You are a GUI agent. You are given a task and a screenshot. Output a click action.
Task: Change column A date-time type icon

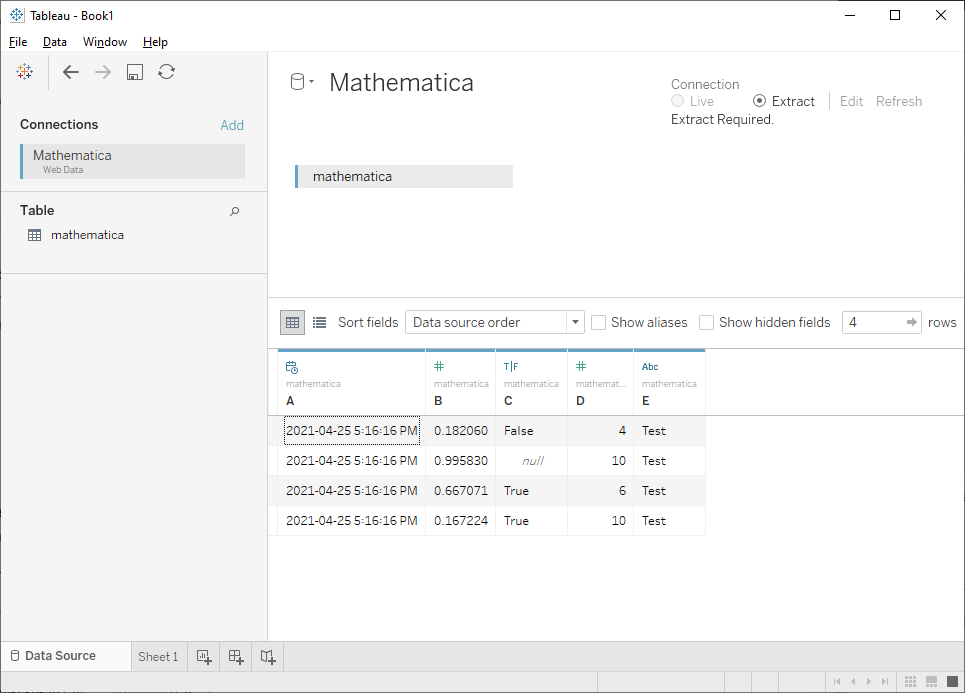(x=292, y=367)
